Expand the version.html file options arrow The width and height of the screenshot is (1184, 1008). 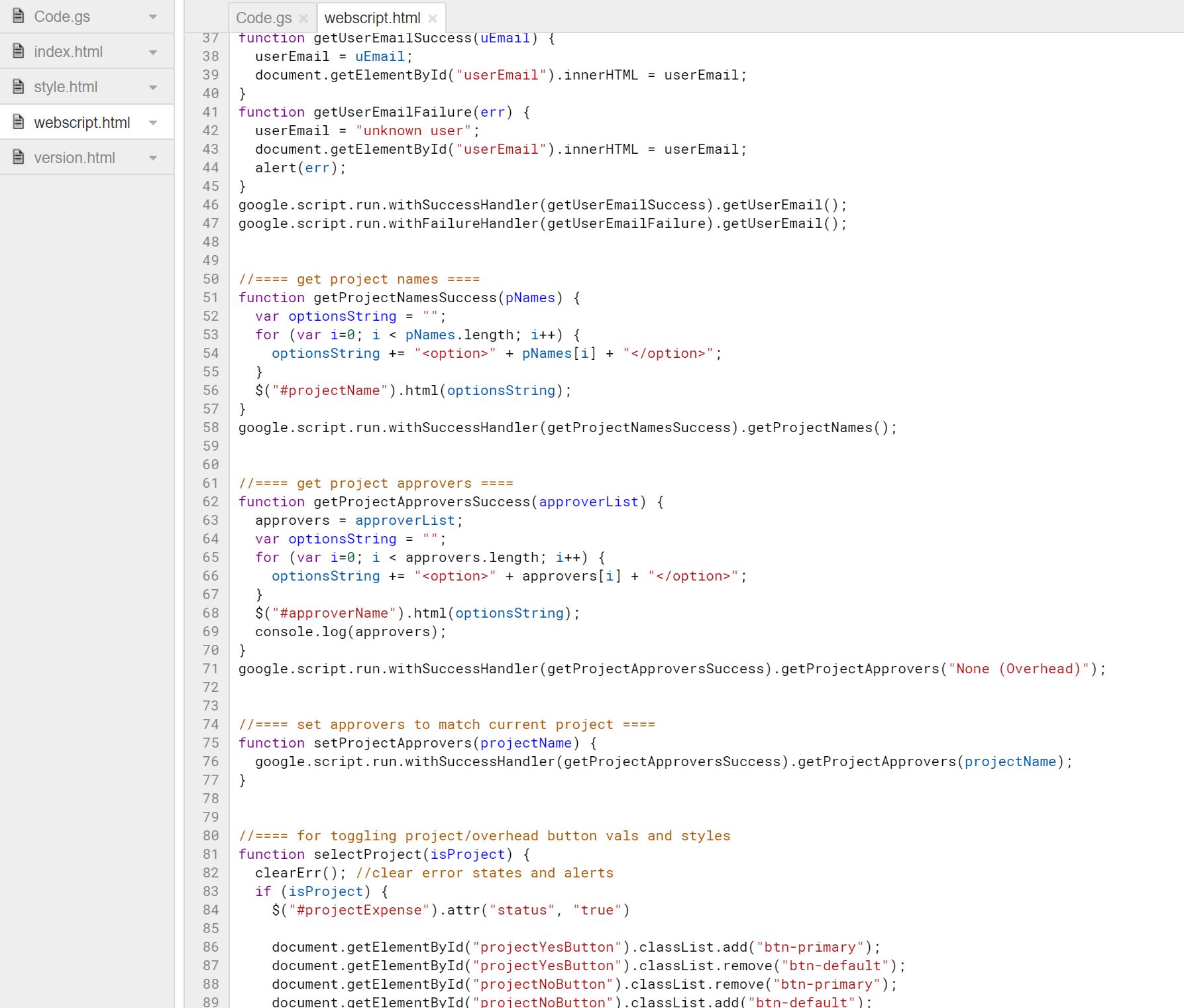coord(153,158)
